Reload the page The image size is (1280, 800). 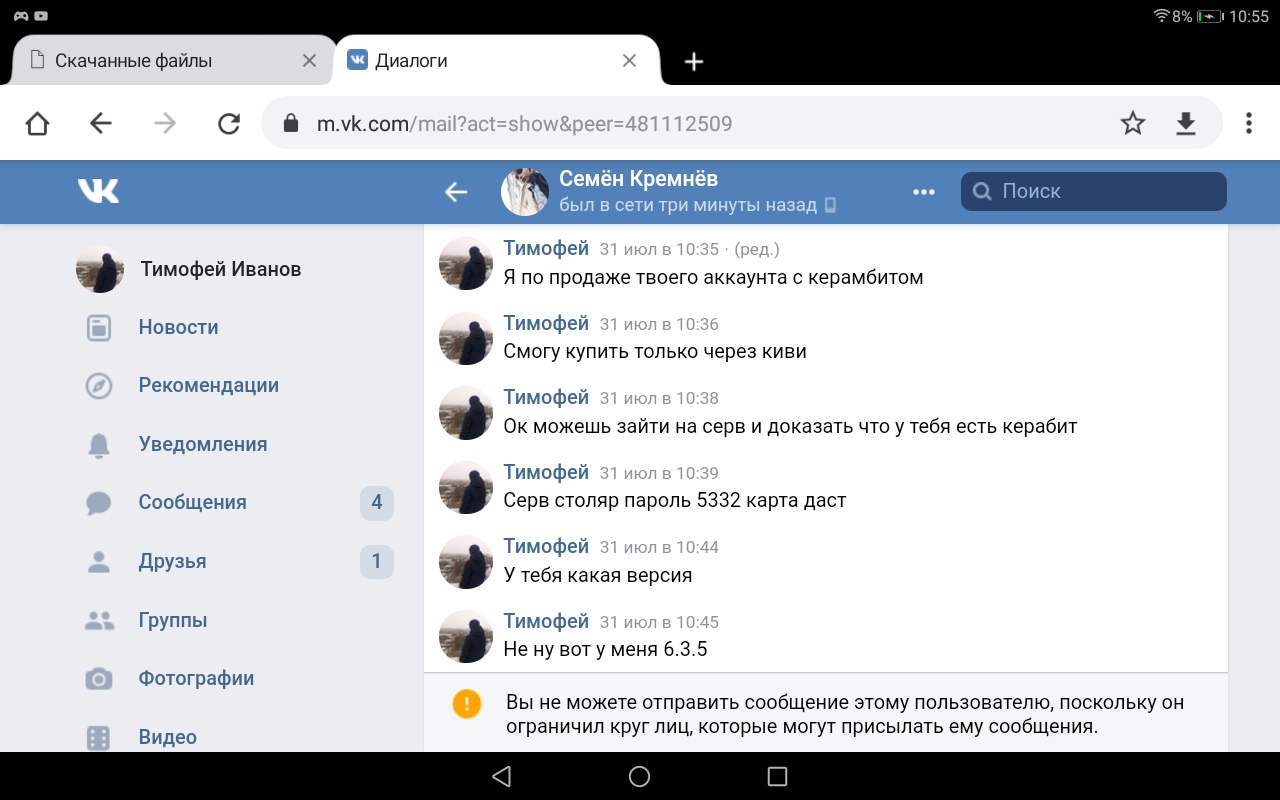[x=229, y=123]
